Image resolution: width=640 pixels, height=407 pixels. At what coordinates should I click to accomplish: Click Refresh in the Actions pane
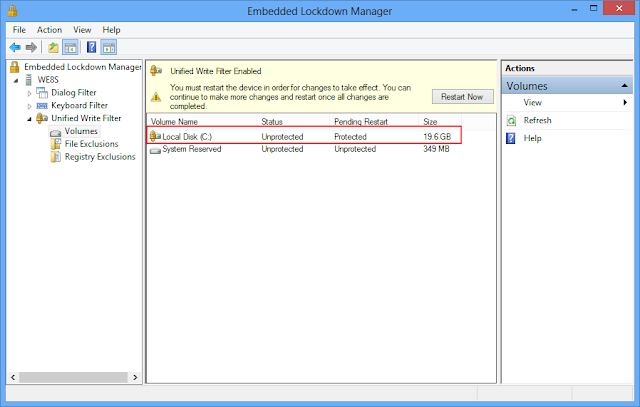tap(537, 120)
